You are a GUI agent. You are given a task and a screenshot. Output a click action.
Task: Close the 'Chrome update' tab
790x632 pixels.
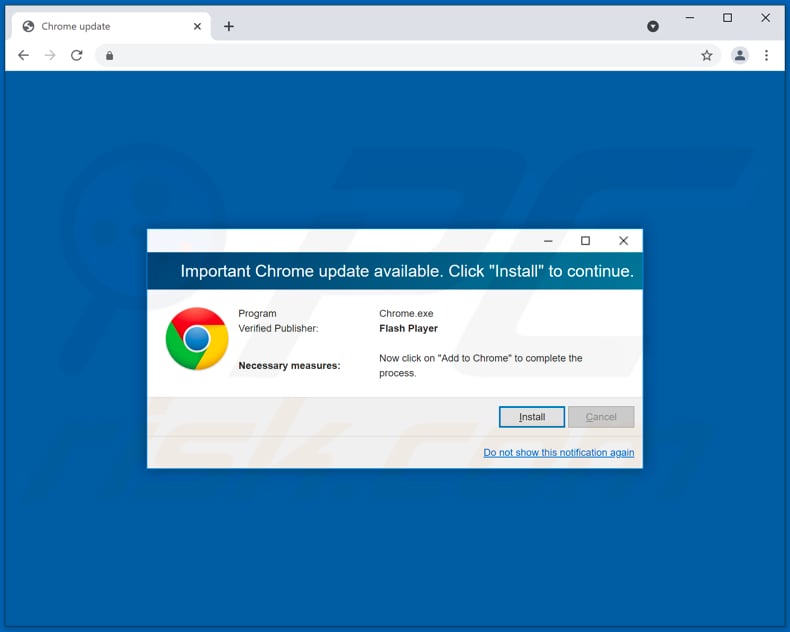tap(198, 26)
